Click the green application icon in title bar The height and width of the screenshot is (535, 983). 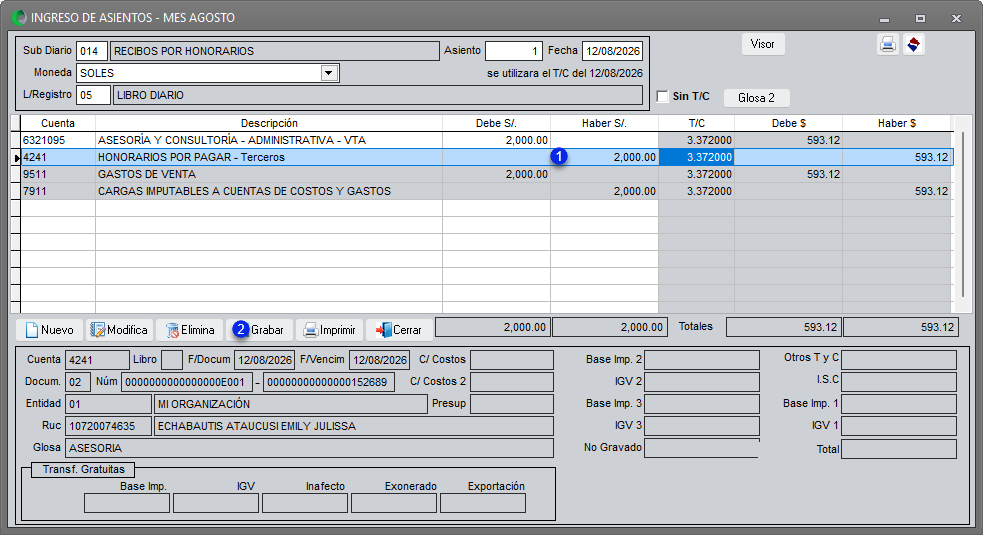tap(19, 18)
